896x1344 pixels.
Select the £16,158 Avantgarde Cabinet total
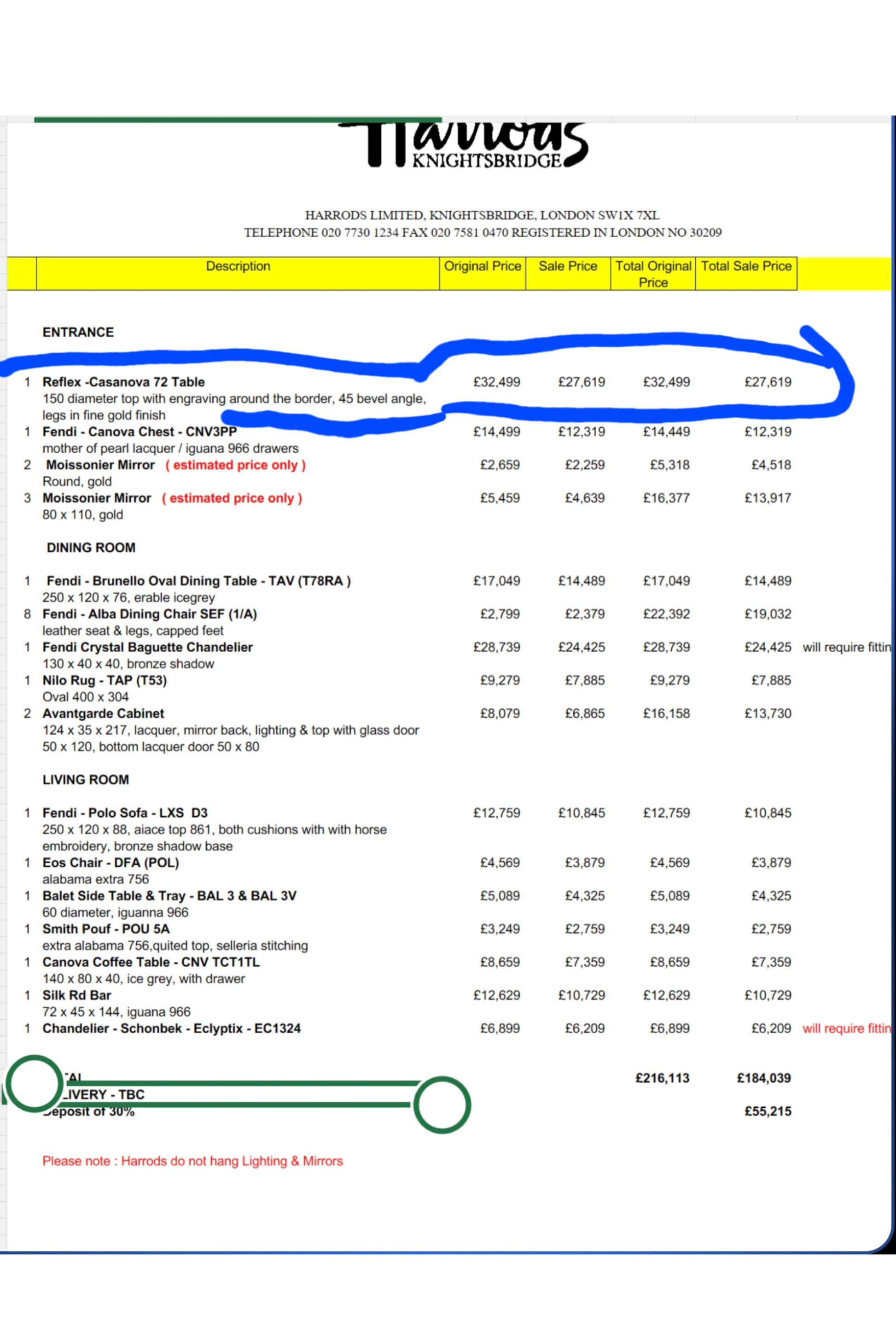[666, 713]
